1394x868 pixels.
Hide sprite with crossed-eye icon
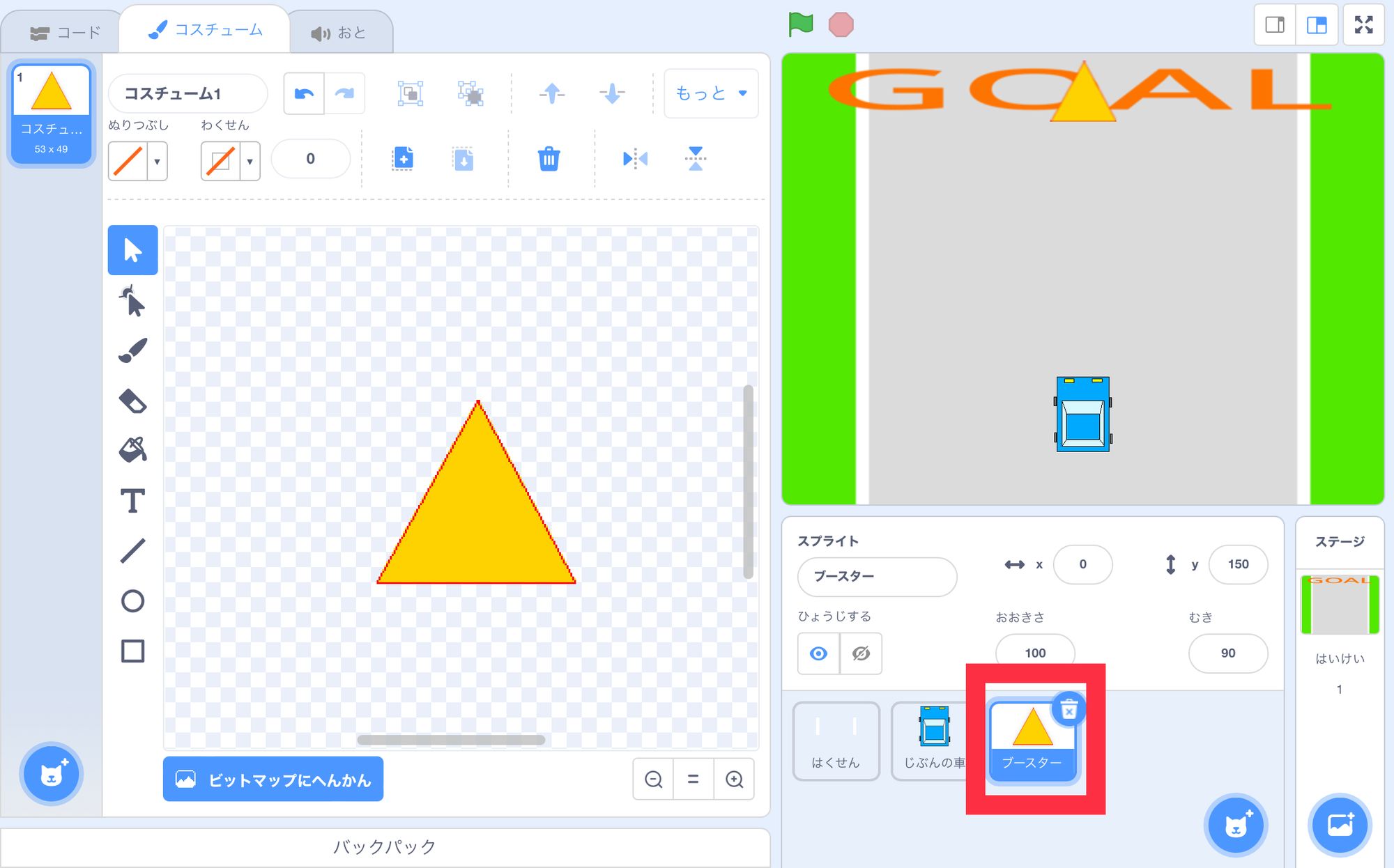861,653
